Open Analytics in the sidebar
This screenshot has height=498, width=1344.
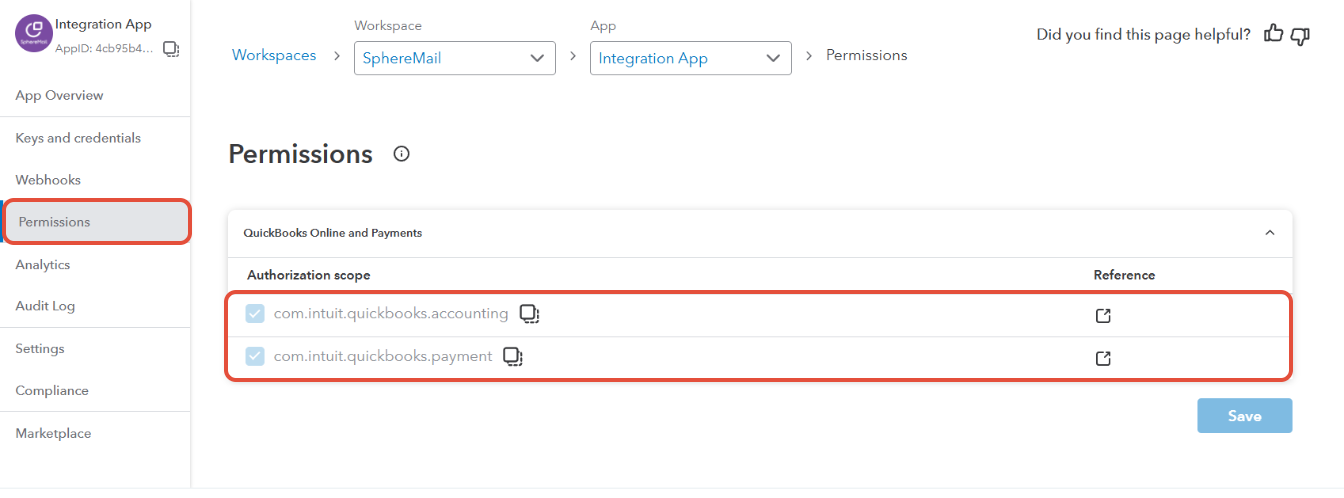43,265
